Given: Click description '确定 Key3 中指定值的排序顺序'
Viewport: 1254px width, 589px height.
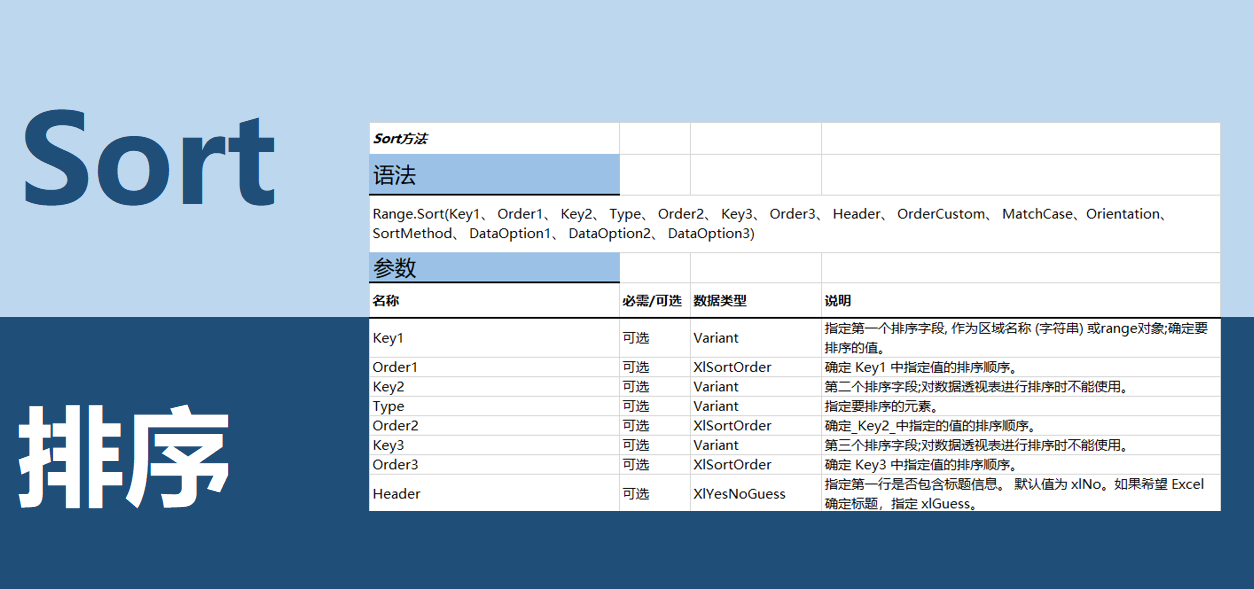Looking at the screenshot, I should [1021, 465].
